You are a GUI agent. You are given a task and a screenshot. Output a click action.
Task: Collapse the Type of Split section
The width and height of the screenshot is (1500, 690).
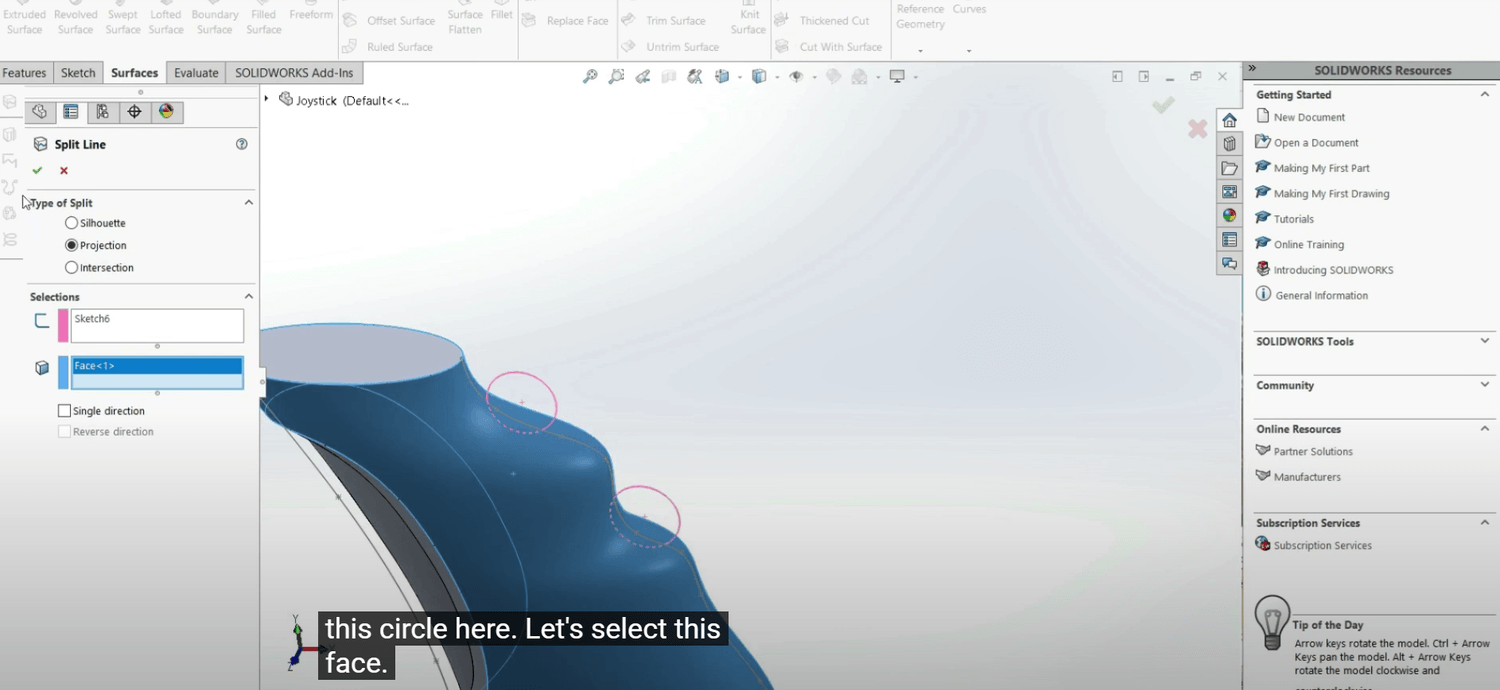[x=248, y=203]
